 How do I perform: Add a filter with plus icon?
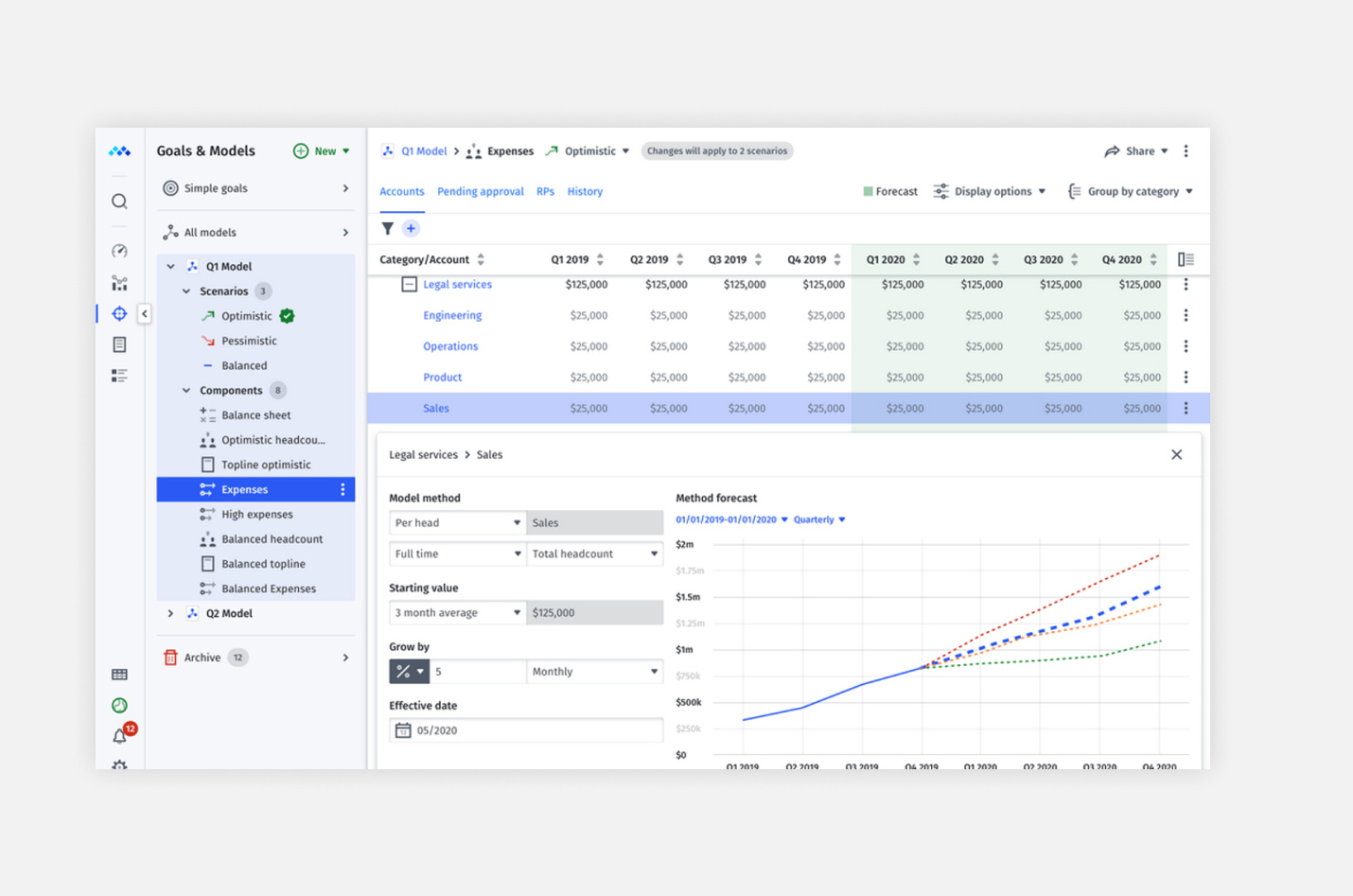[x=411, y=228]
